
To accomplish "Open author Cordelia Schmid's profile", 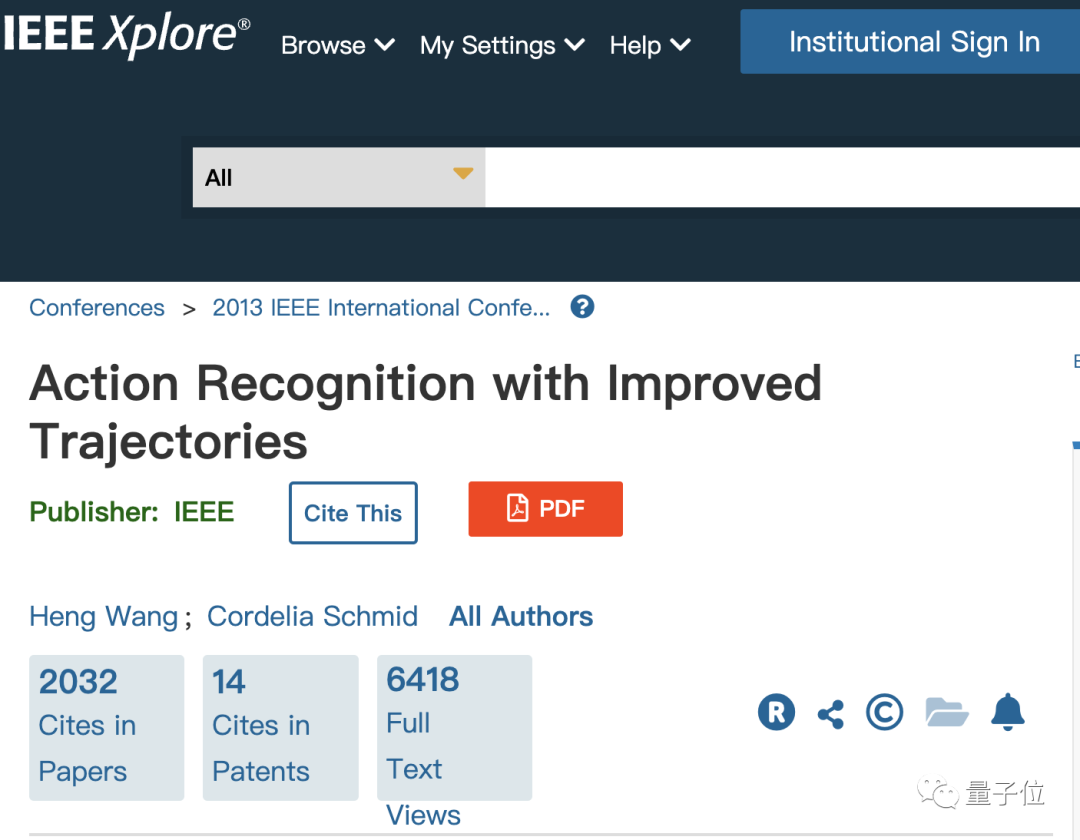I will click(312, 616).
